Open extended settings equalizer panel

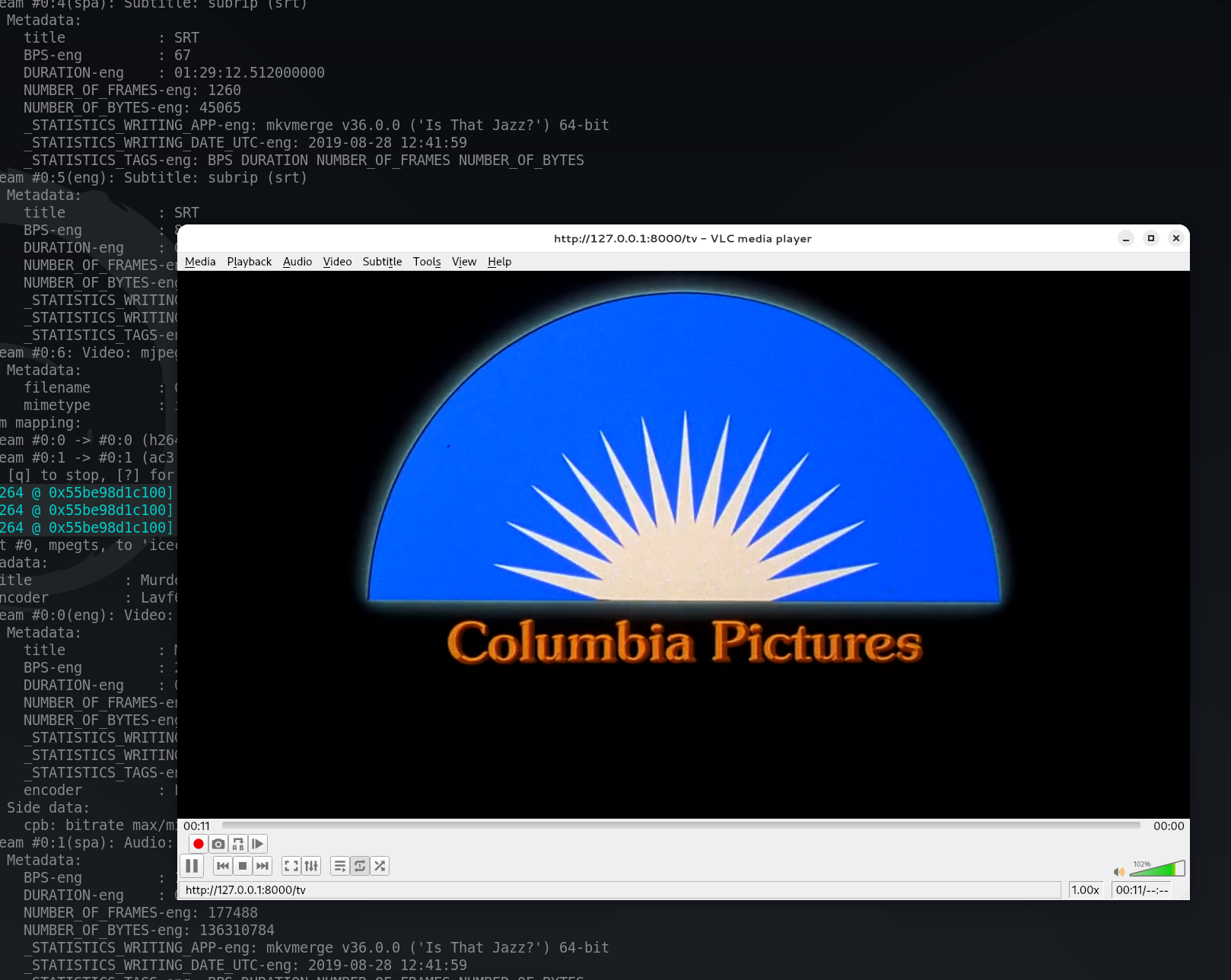(x=311, y=866)
